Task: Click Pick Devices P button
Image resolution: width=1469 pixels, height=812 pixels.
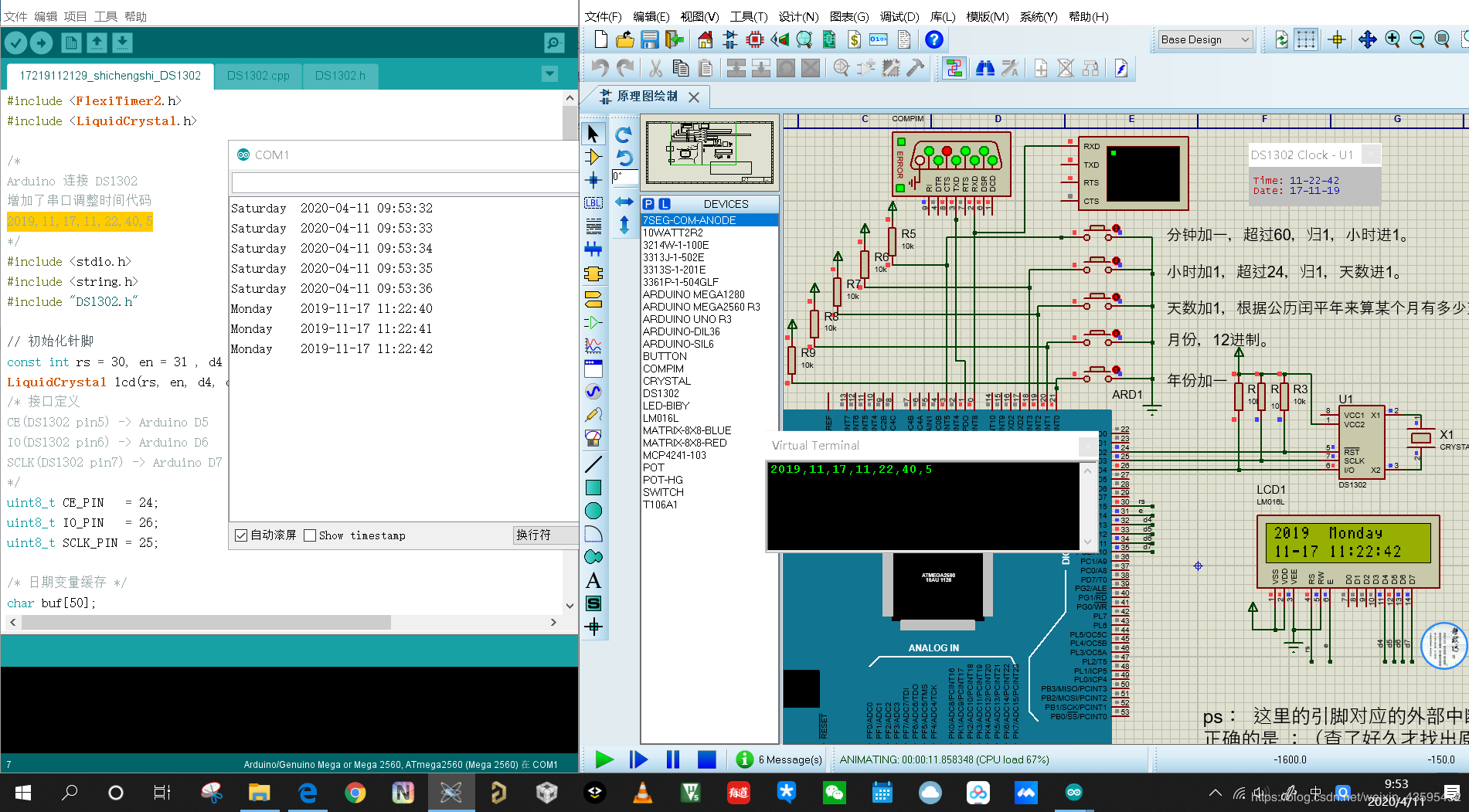Action: pyautogui.click(x=648, y=204)
